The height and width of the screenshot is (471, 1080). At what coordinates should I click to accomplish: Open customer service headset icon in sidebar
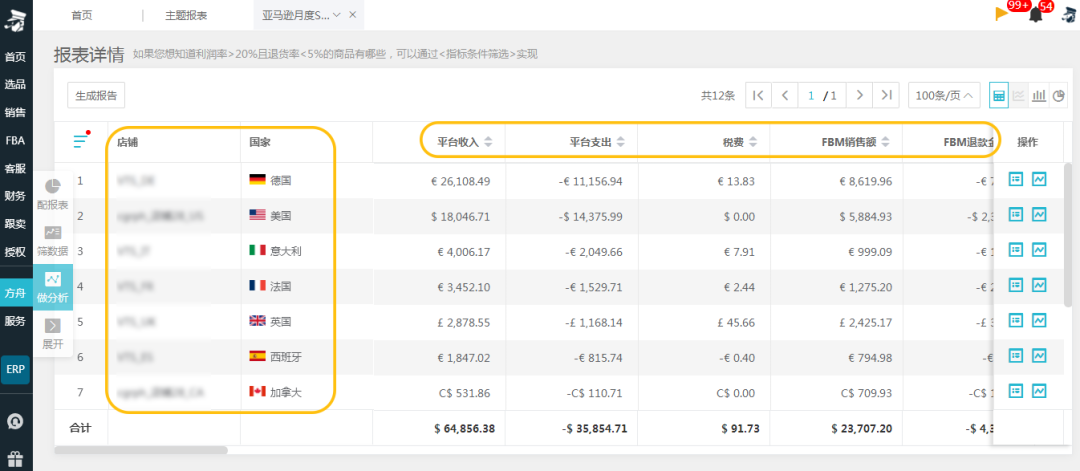click(17, 421)
